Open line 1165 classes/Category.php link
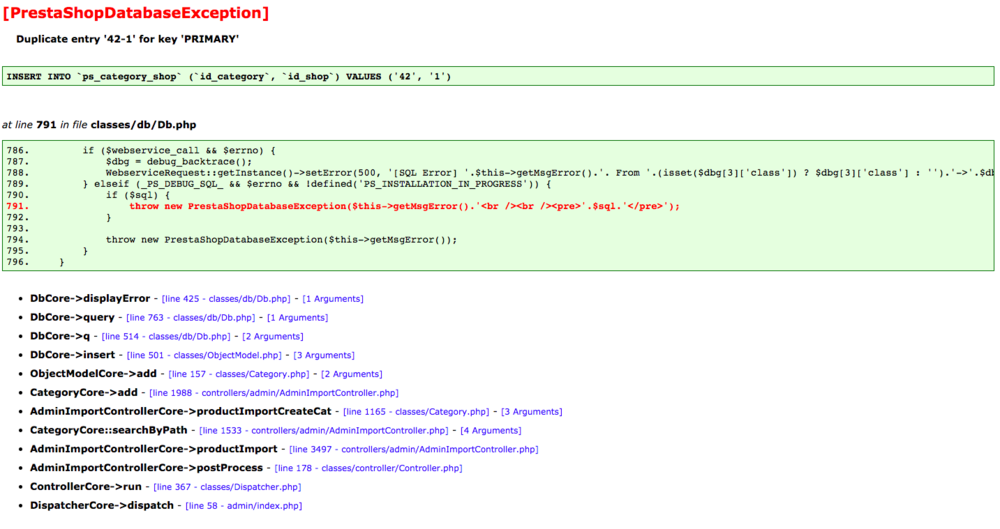1000x529 pixels. (416, 412)
